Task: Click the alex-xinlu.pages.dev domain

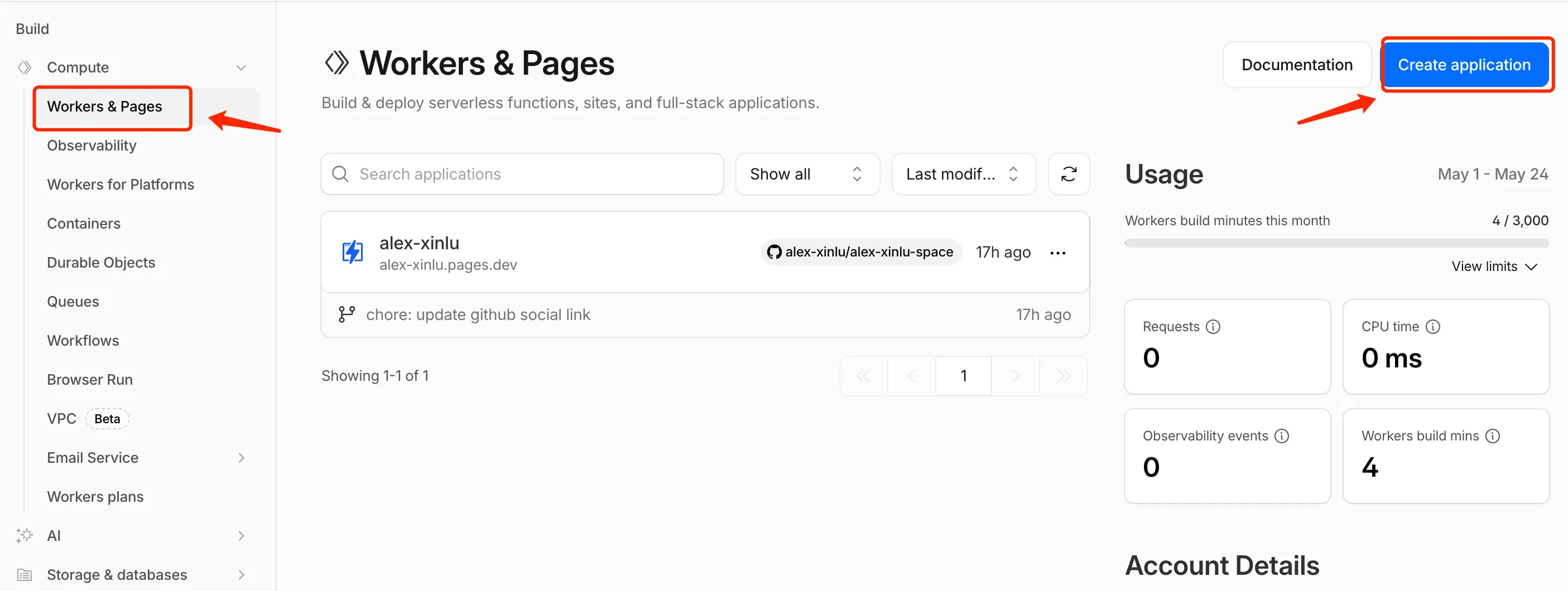Action: click(x=448, y=265)
